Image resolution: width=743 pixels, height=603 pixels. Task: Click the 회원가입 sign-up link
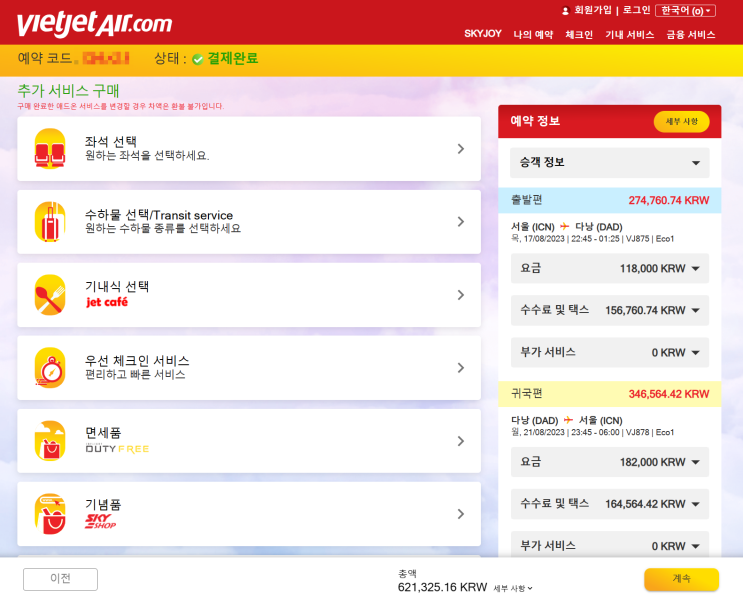tap(593, 10)
